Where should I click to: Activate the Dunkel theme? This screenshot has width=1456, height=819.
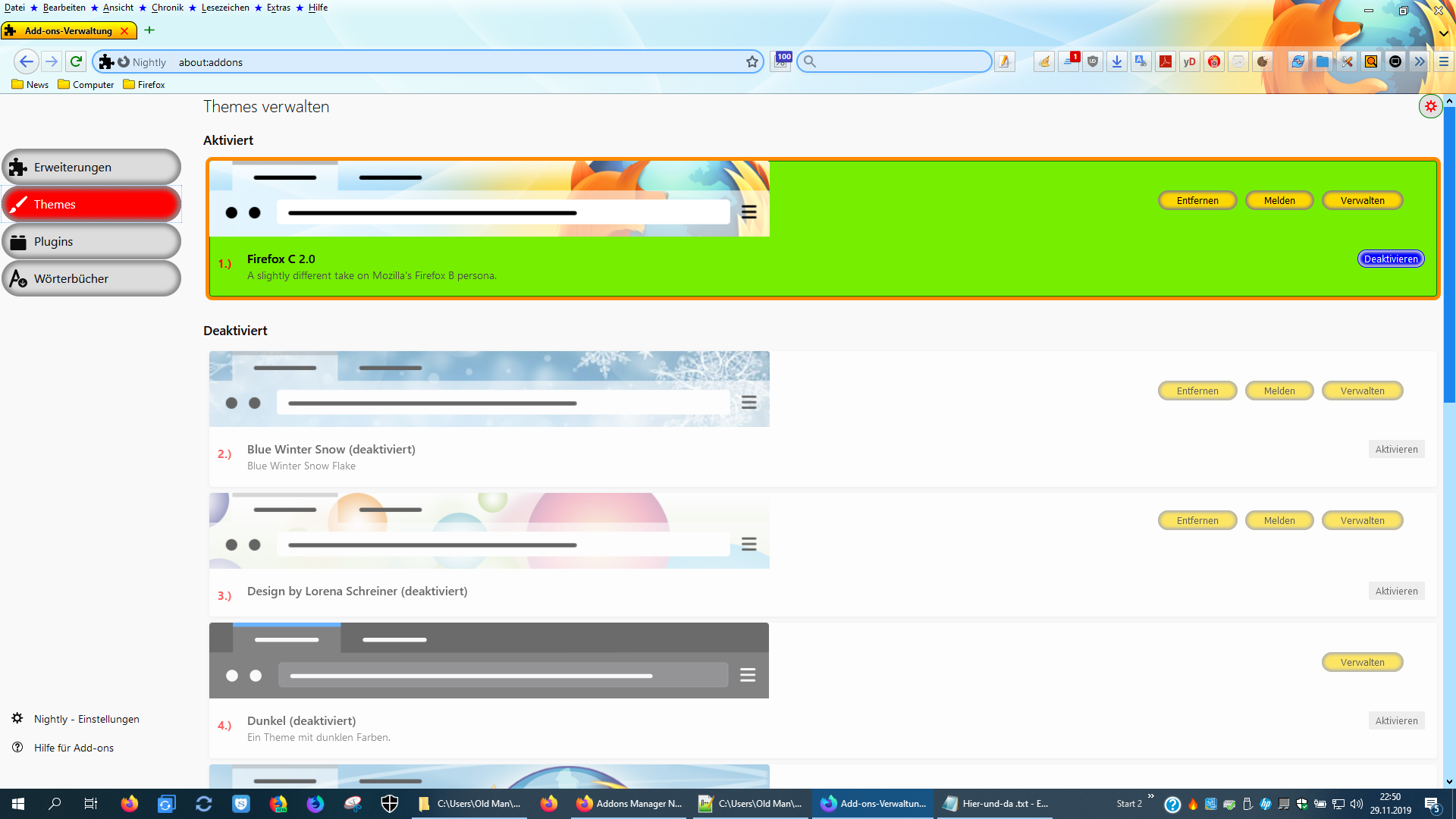[x=1396, y=721]
